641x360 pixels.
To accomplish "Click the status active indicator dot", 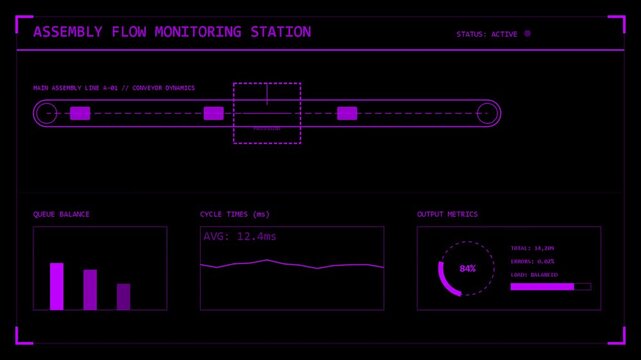I will click(527, 34).
